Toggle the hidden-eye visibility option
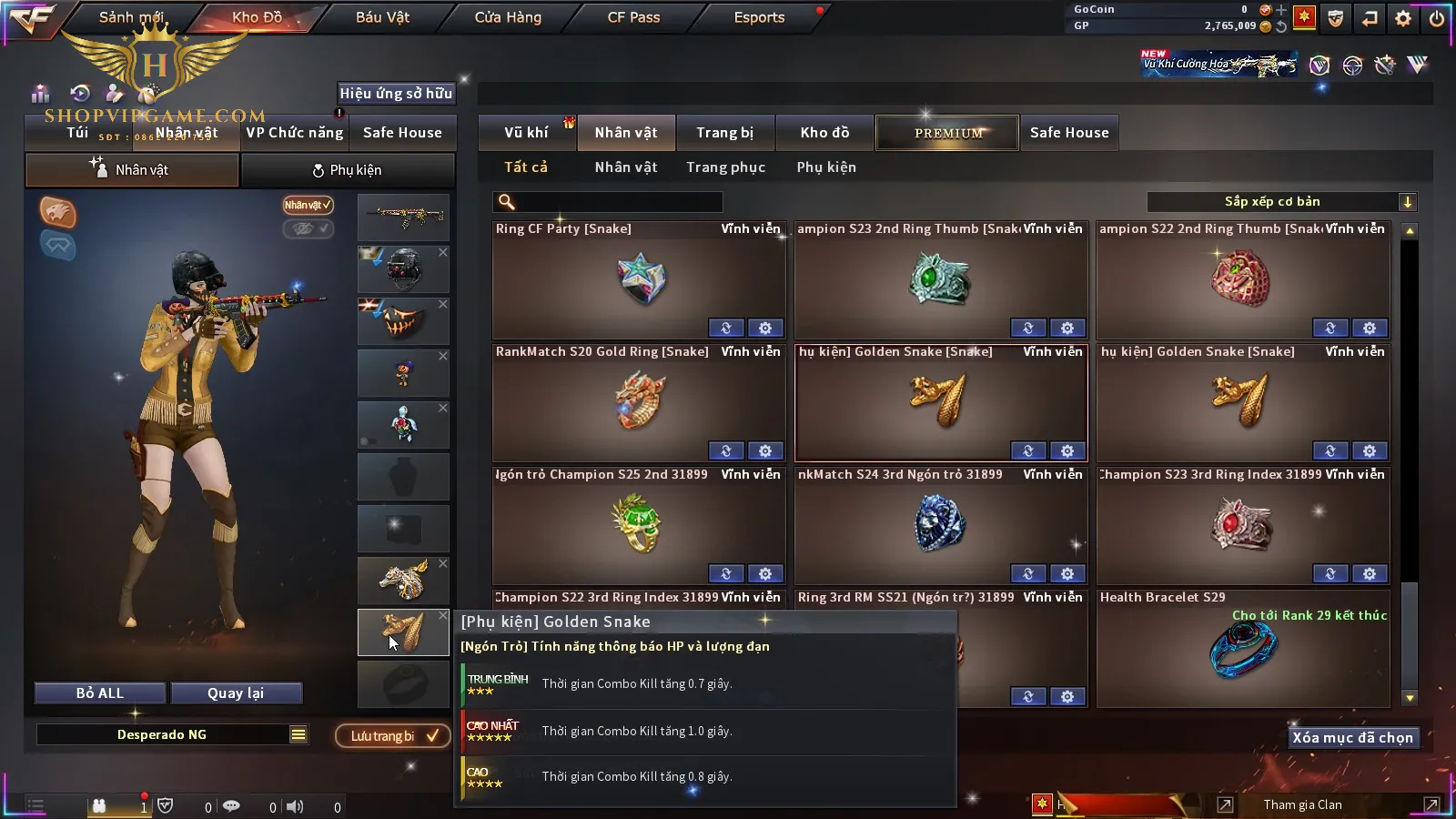The image size is (1456, 819). (x=308, y=228)
